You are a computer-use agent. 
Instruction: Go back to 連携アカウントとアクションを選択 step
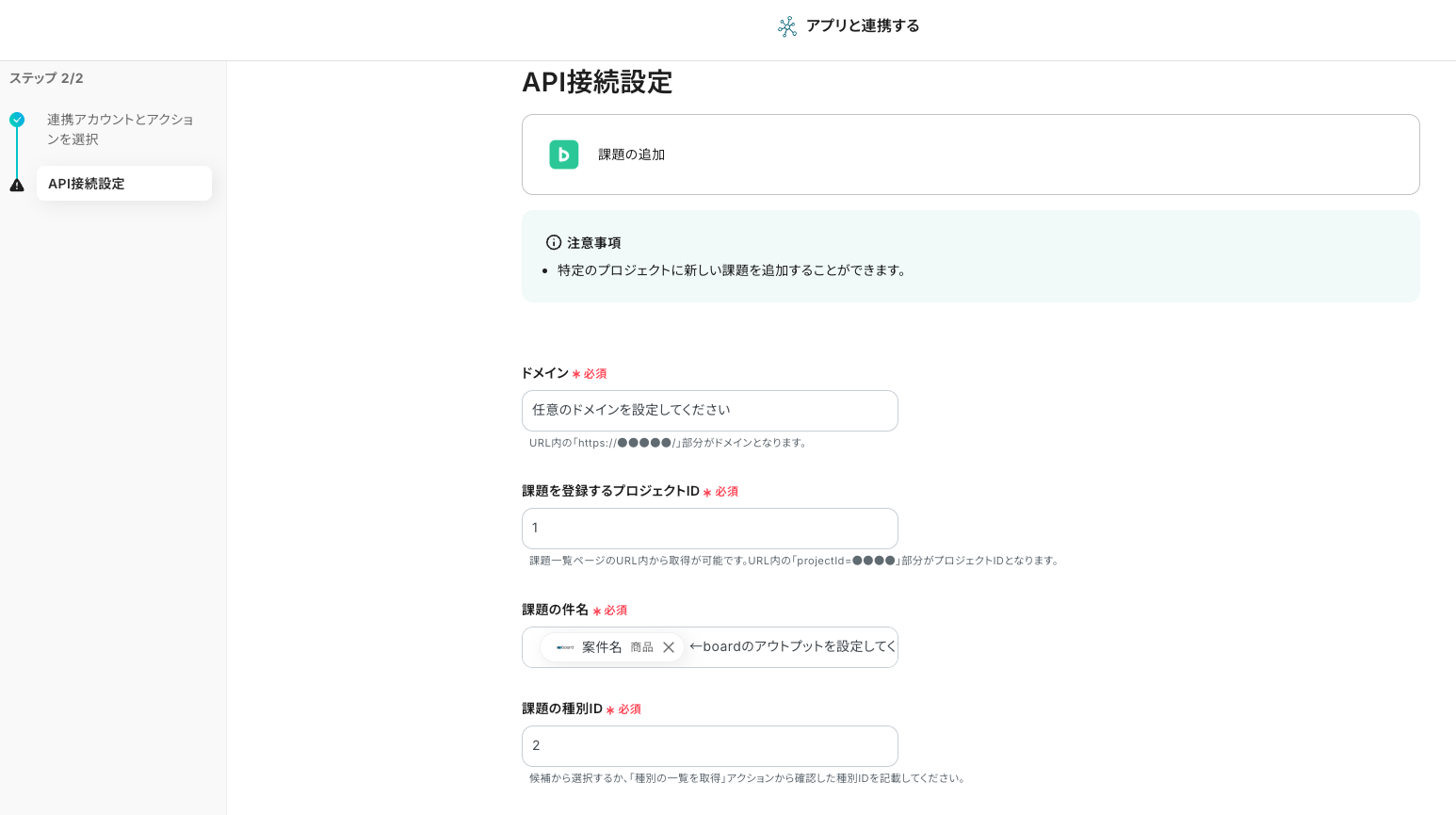pos(120,129)
